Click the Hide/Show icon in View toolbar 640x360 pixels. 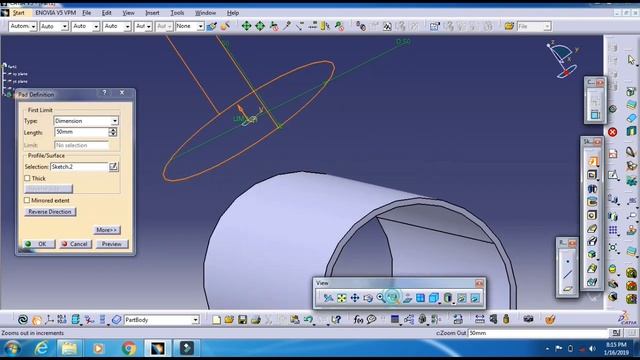click(462, 298)
